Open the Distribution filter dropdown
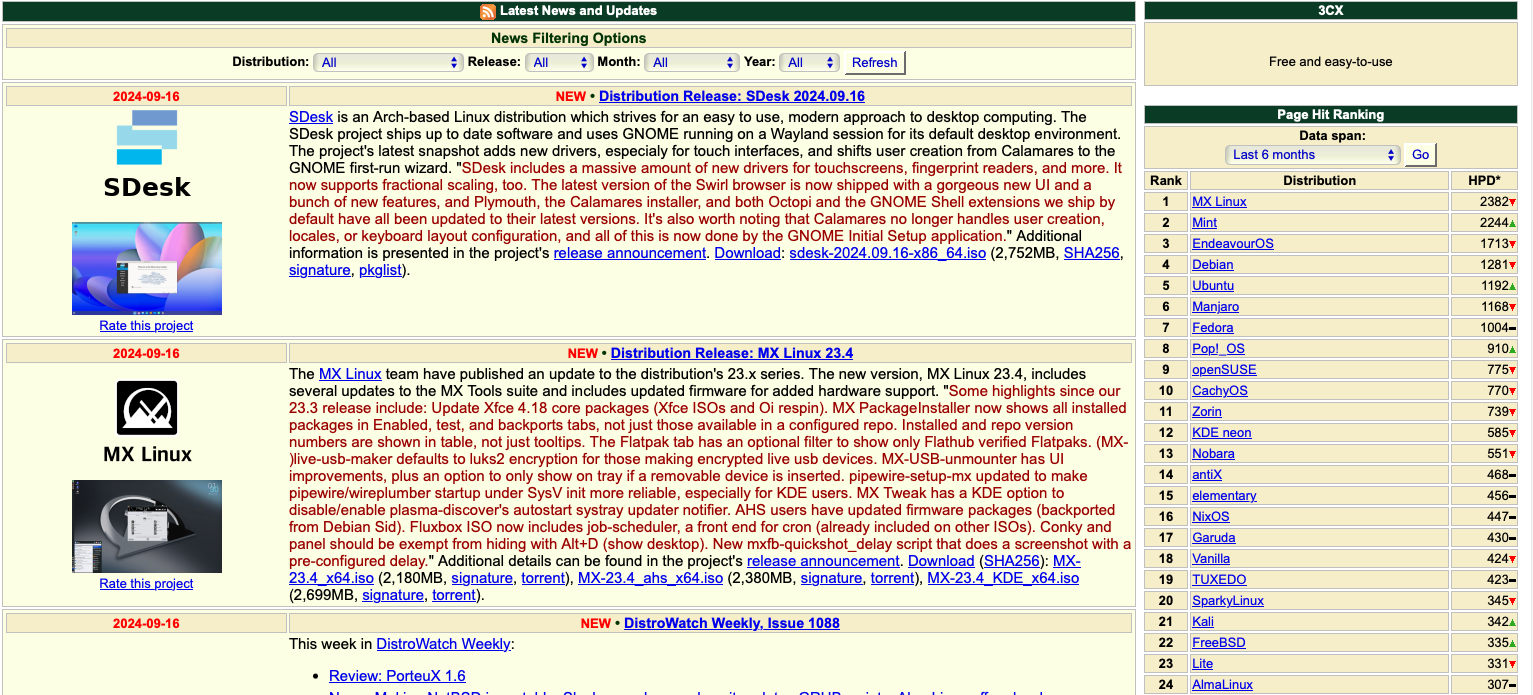Viewport: 1533px width, 695px height. [x=387, y=62]
